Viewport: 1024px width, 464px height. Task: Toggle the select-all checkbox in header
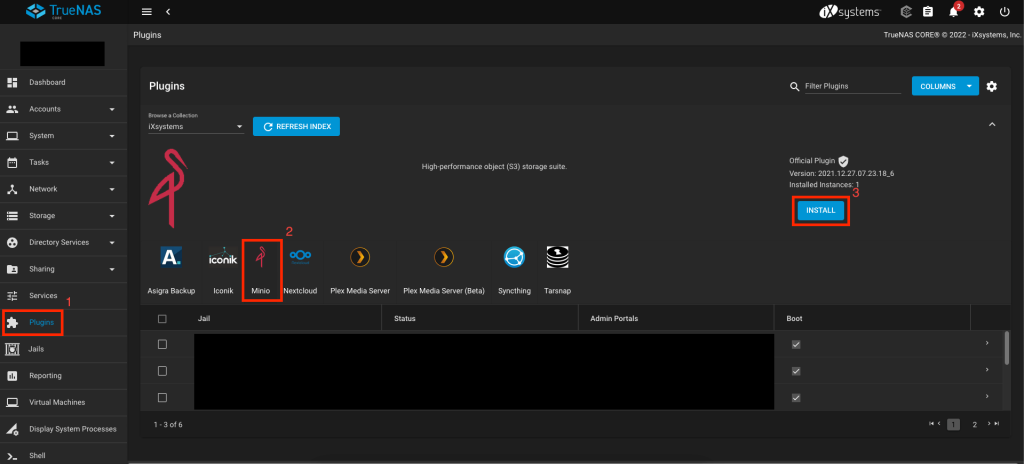163,319
